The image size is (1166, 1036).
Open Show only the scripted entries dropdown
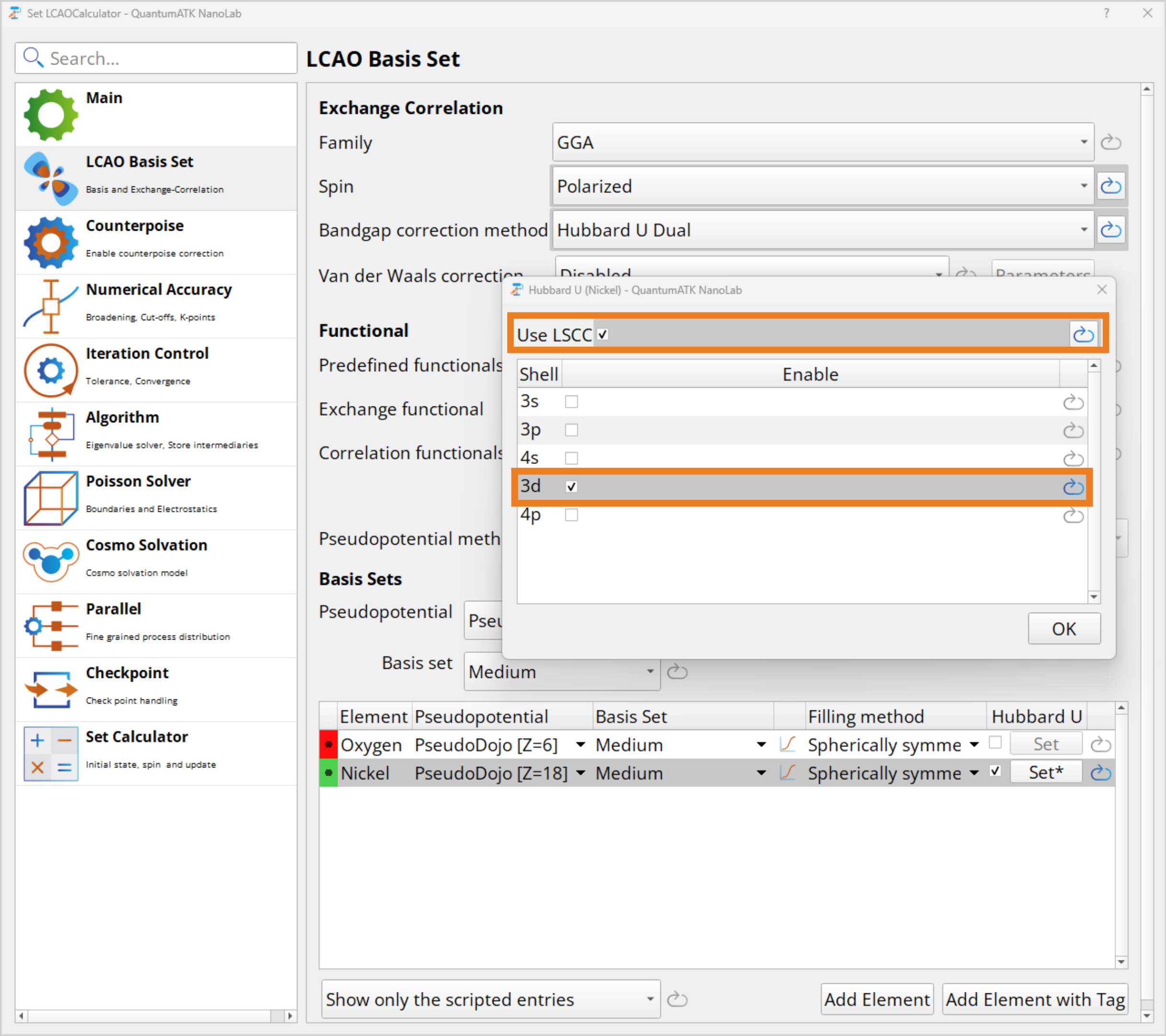tap(490, 1000)
